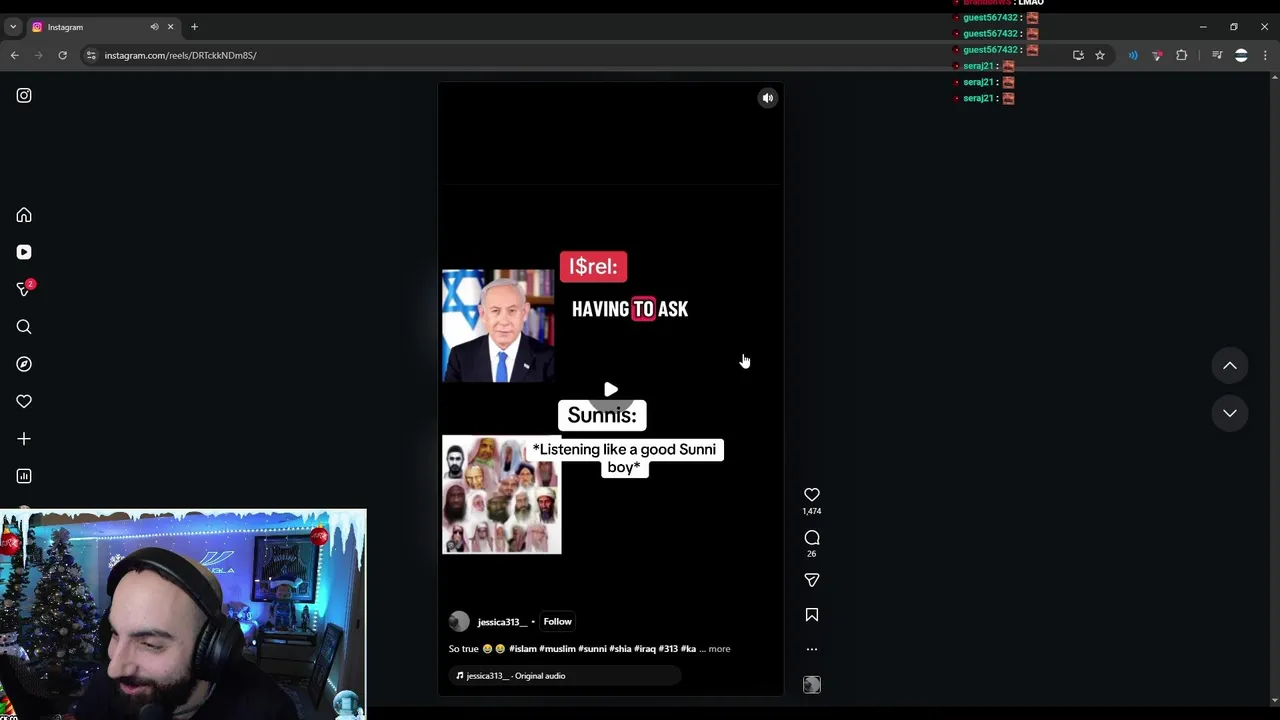Share the reel with paper plane icon

(x=812, y=580)
